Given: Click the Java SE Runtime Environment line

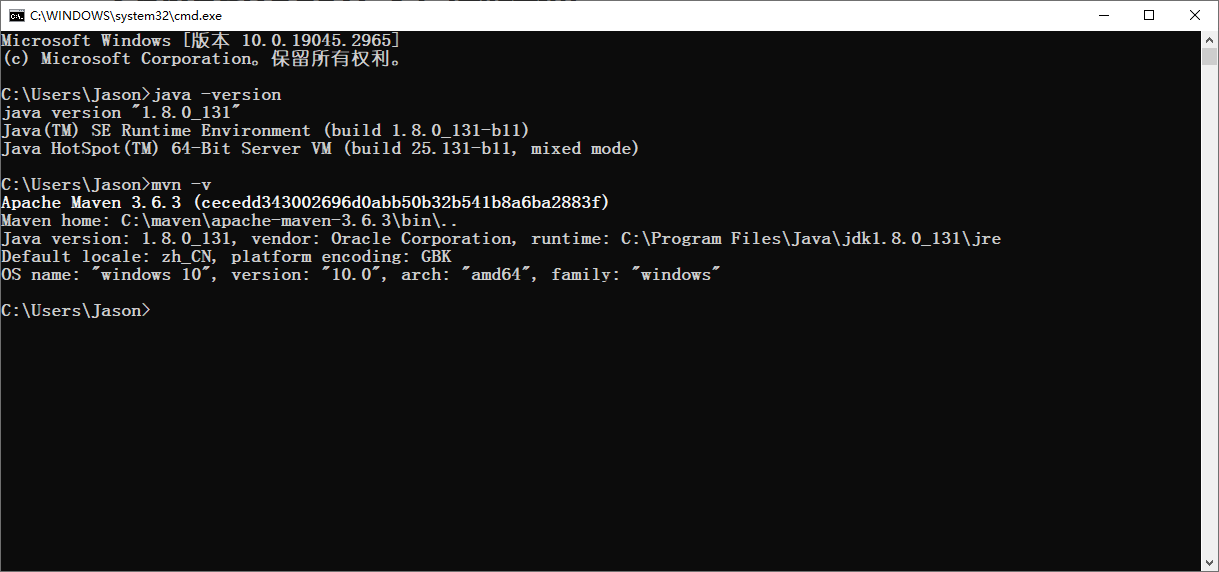Looking at the screenshot, I should click(x=265, y=131).
